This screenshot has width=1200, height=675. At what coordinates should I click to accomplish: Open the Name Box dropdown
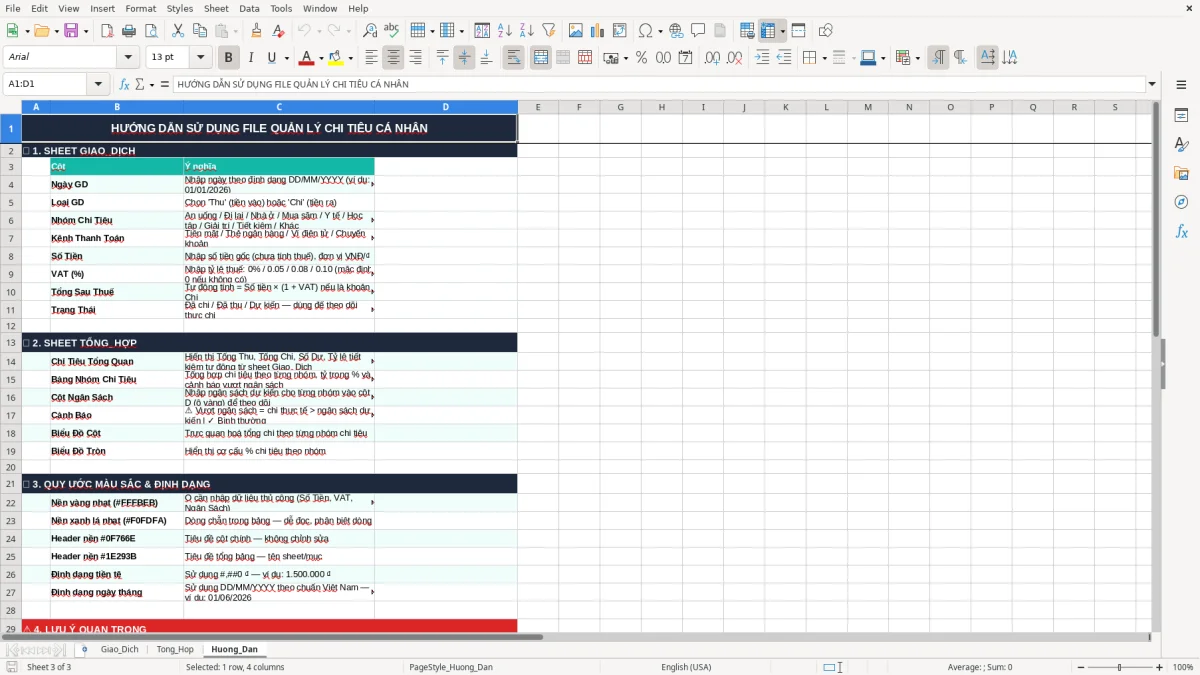click(x=98, y=84)
